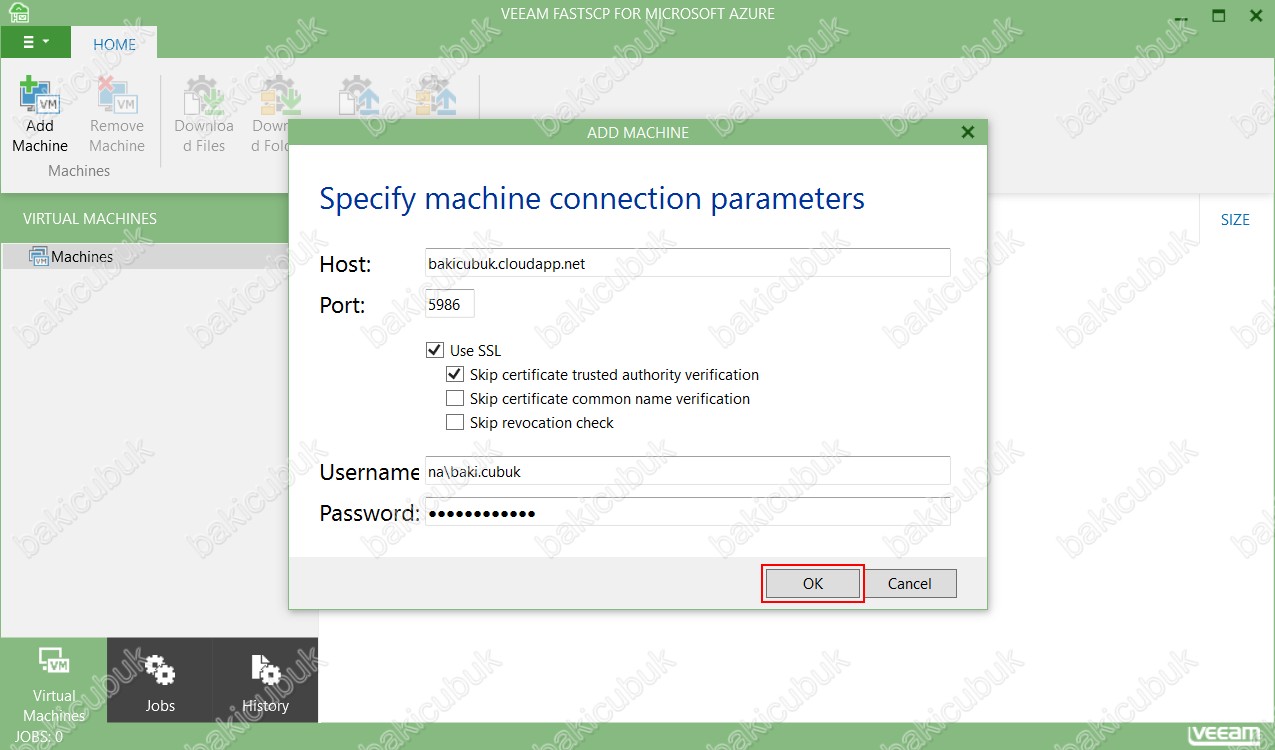Click the Veeam logo in status bar

[x=1224, y=736]
